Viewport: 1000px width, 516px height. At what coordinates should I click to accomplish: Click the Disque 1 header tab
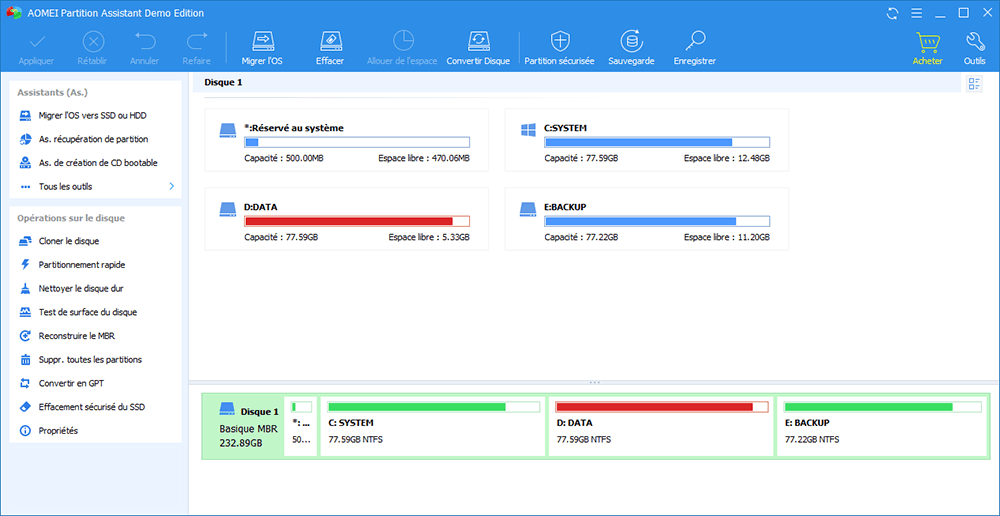pyautogui.click(x=223, y=82)
